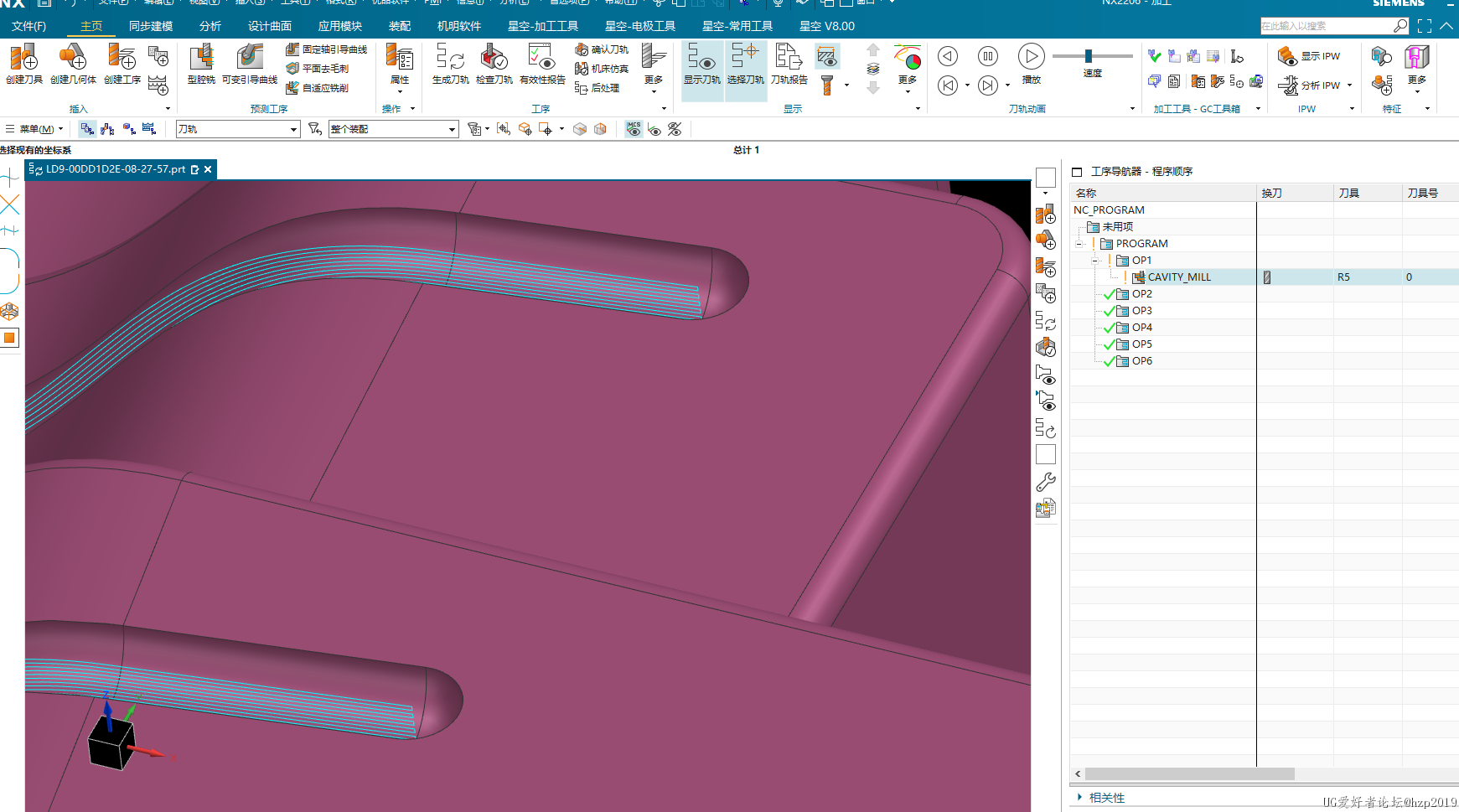Open 更多 in the 工序 group
The height and width of the screenshot is (812, 1459).
tap(654, 67)
